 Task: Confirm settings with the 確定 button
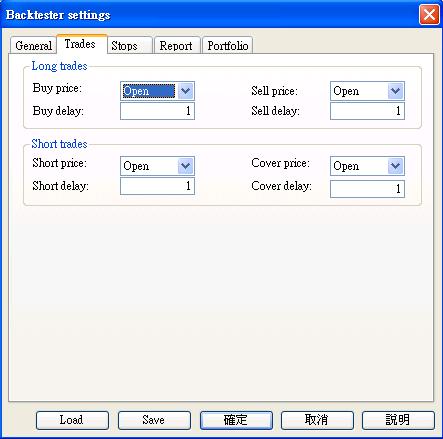point(236,420)
